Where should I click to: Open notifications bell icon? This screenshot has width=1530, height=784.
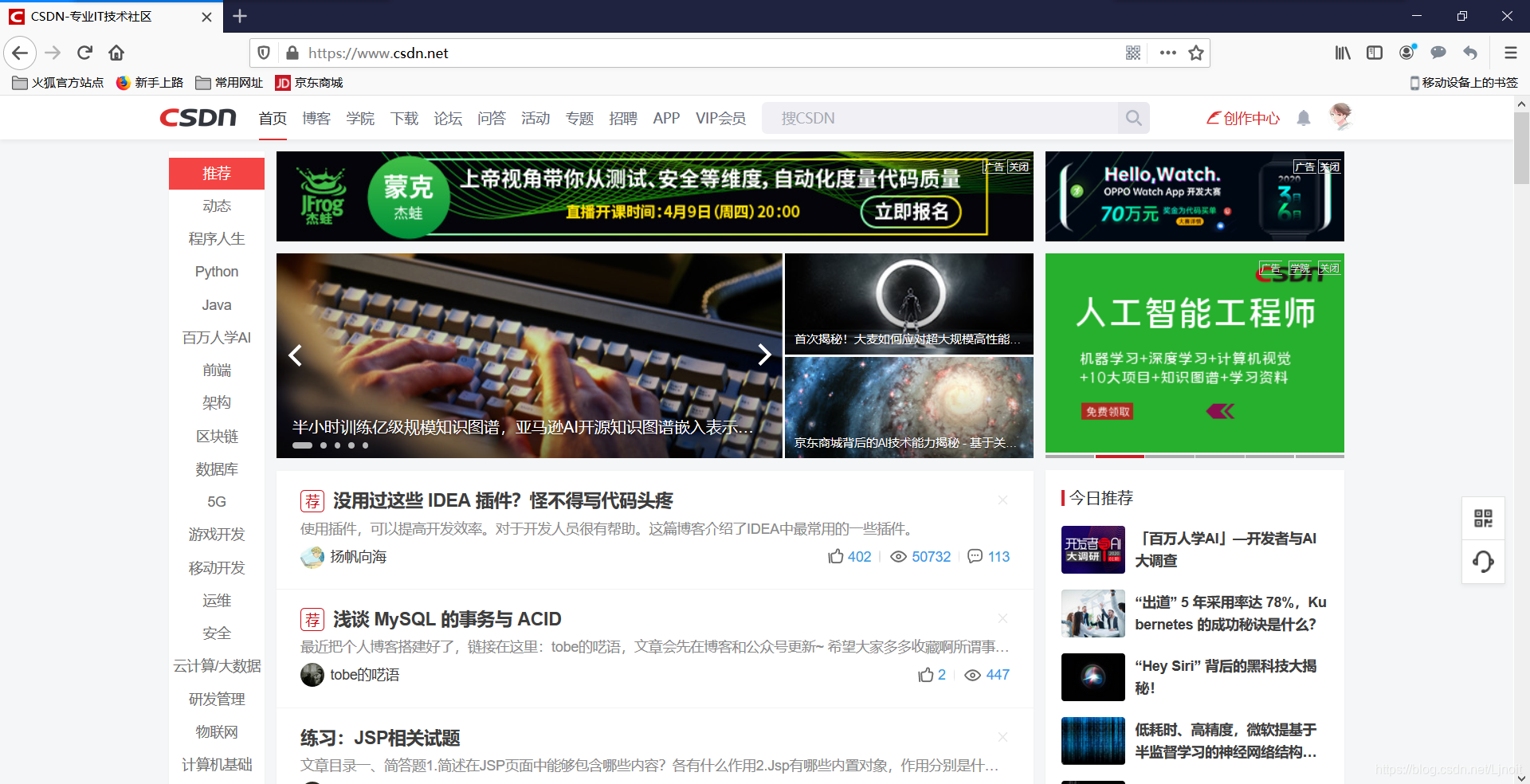click(x=1304, y=118)
